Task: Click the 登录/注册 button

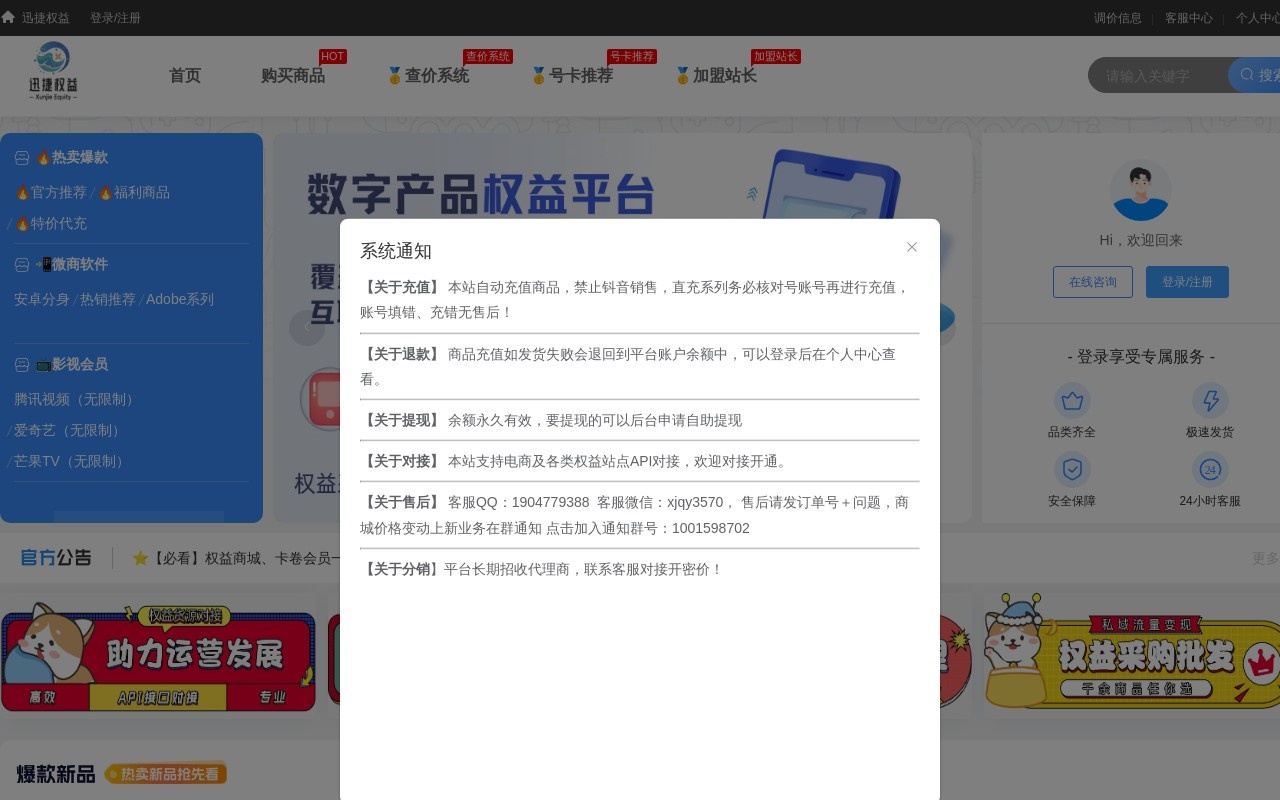Action: point(1187,281)
